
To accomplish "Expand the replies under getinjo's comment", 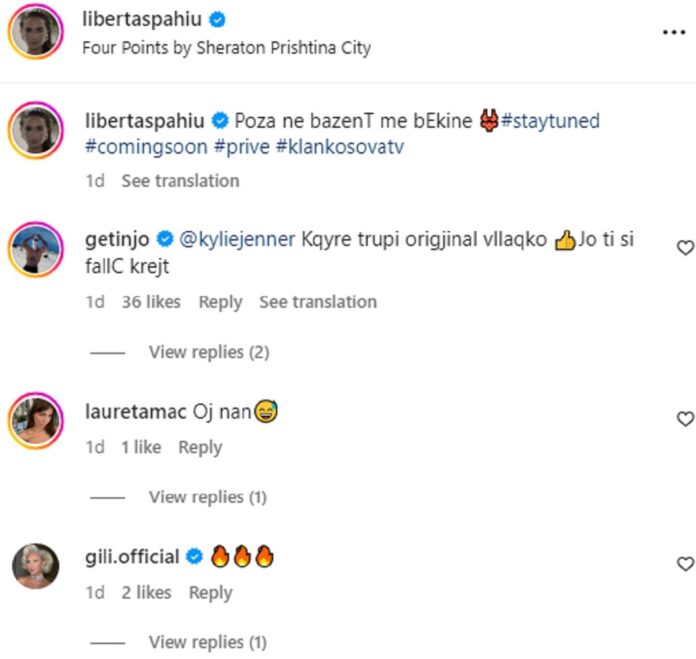I will pyautogui.click(x=208, y=352).
